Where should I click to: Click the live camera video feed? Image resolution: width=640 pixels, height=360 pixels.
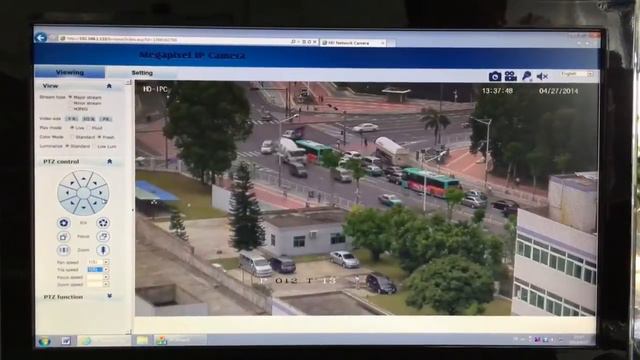tap(366, 198)
